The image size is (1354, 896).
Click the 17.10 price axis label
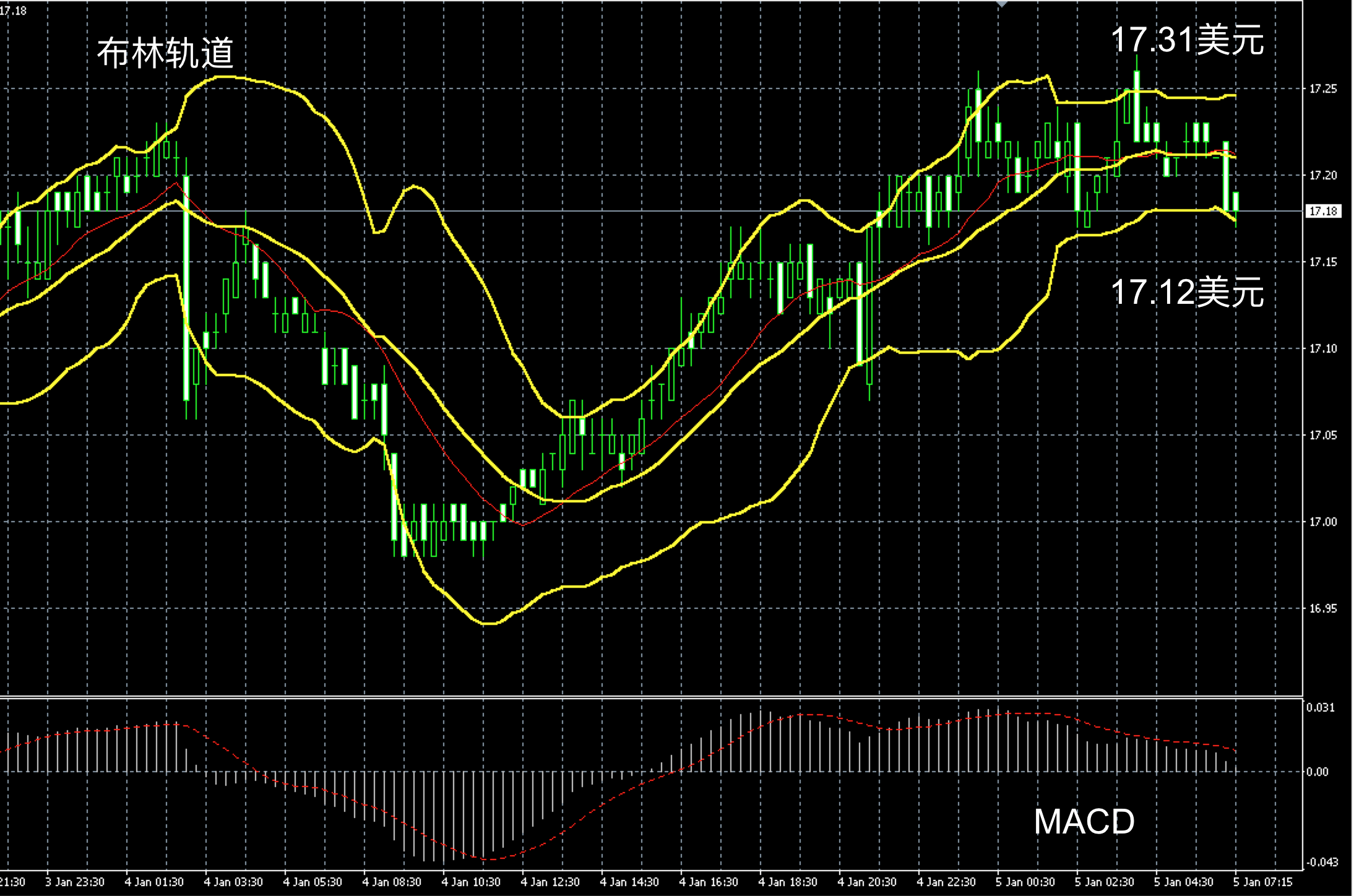click(1323, 349)
